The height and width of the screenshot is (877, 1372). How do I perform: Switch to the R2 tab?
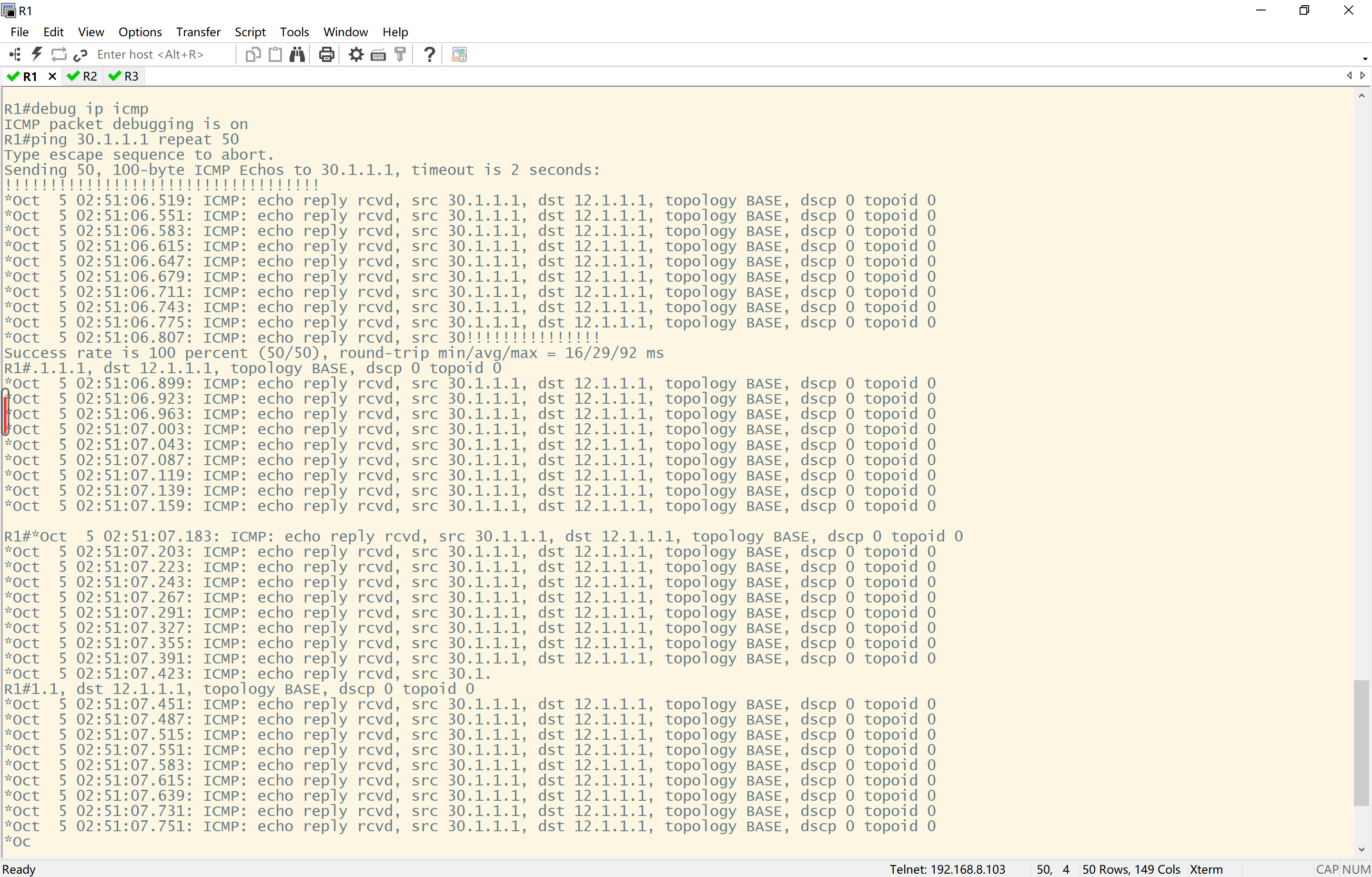point(82,76)
